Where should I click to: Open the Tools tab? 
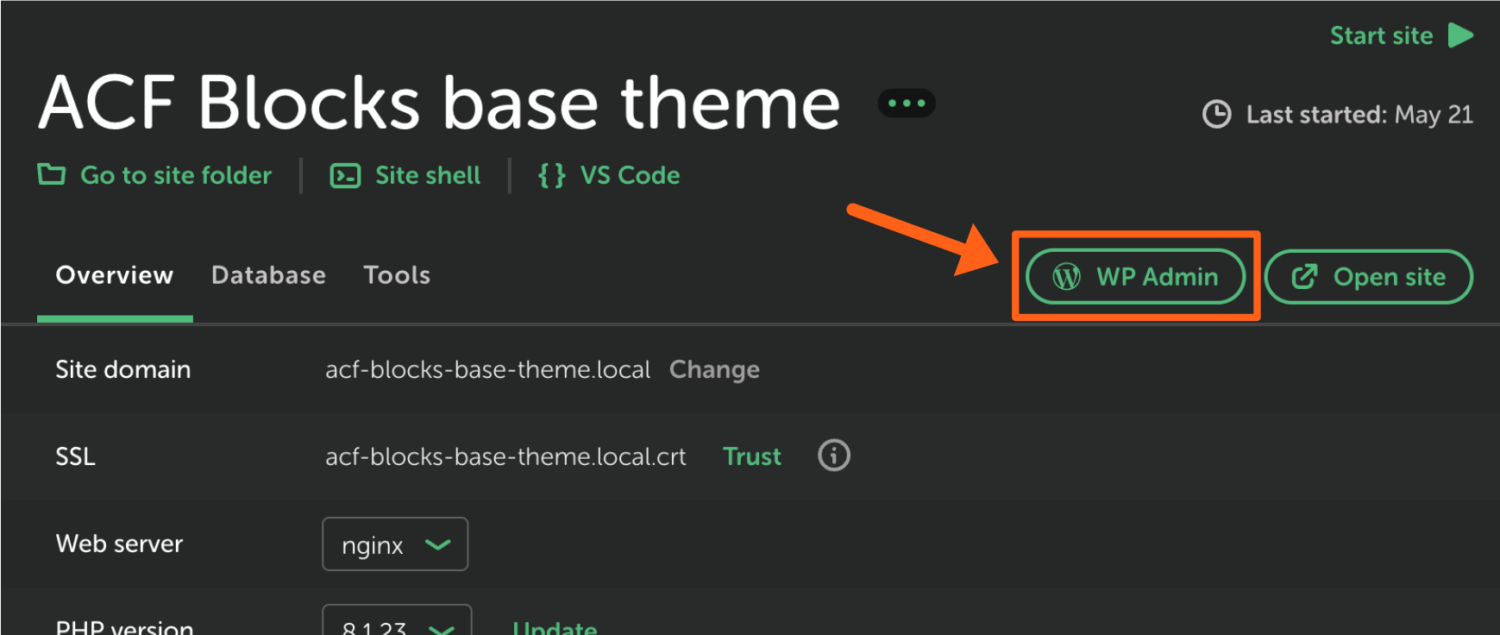coord(397,275)
